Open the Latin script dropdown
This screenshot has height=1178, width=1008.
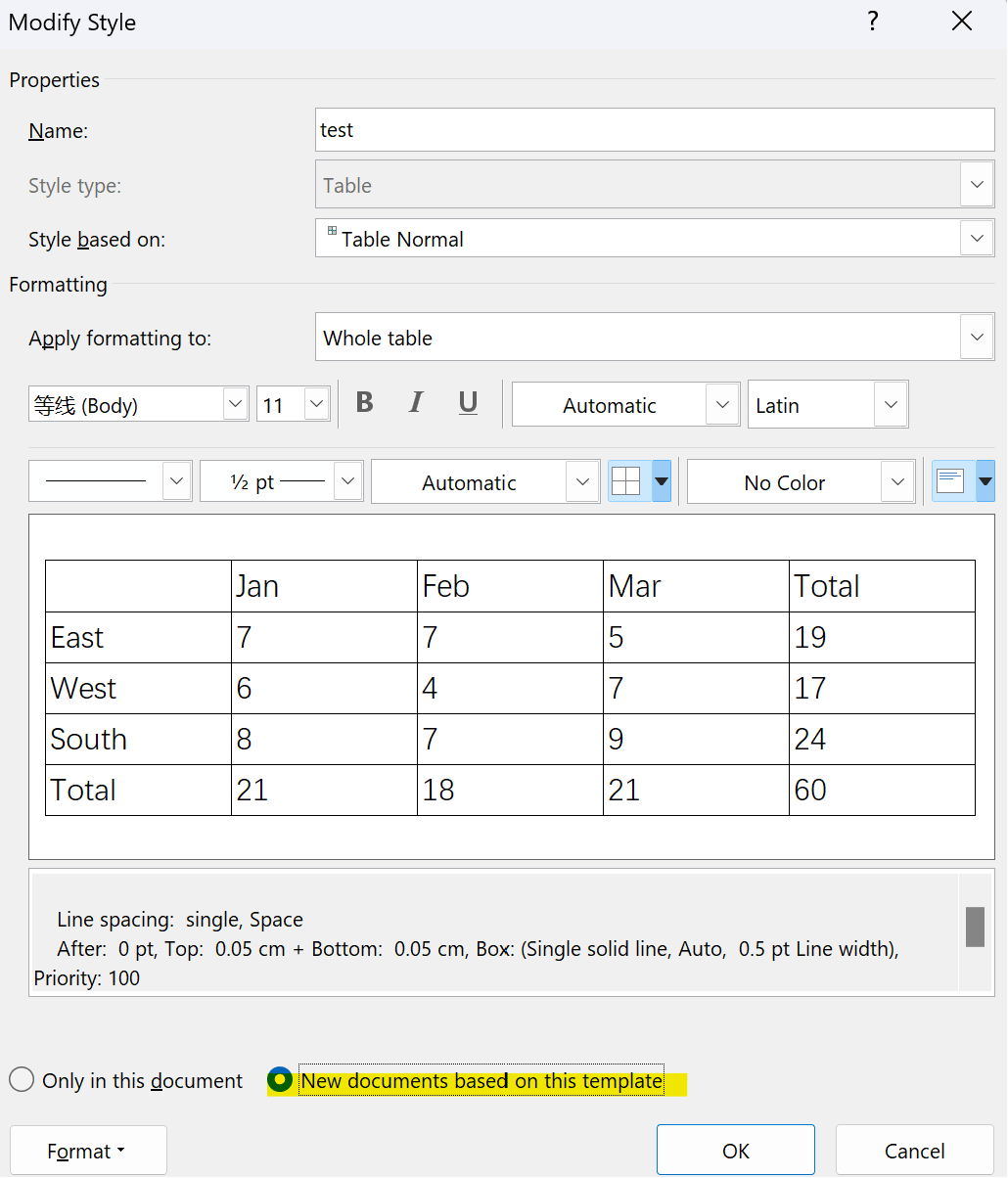coord(891,404)
